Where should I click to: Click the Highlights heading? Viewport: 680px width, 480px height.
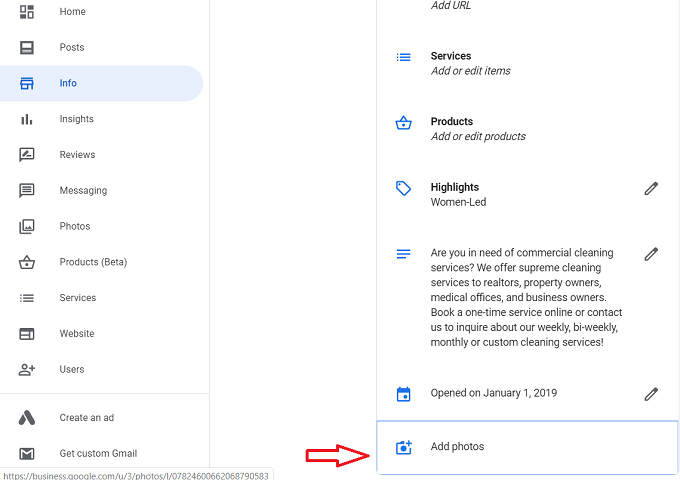[x=455, y=187]
